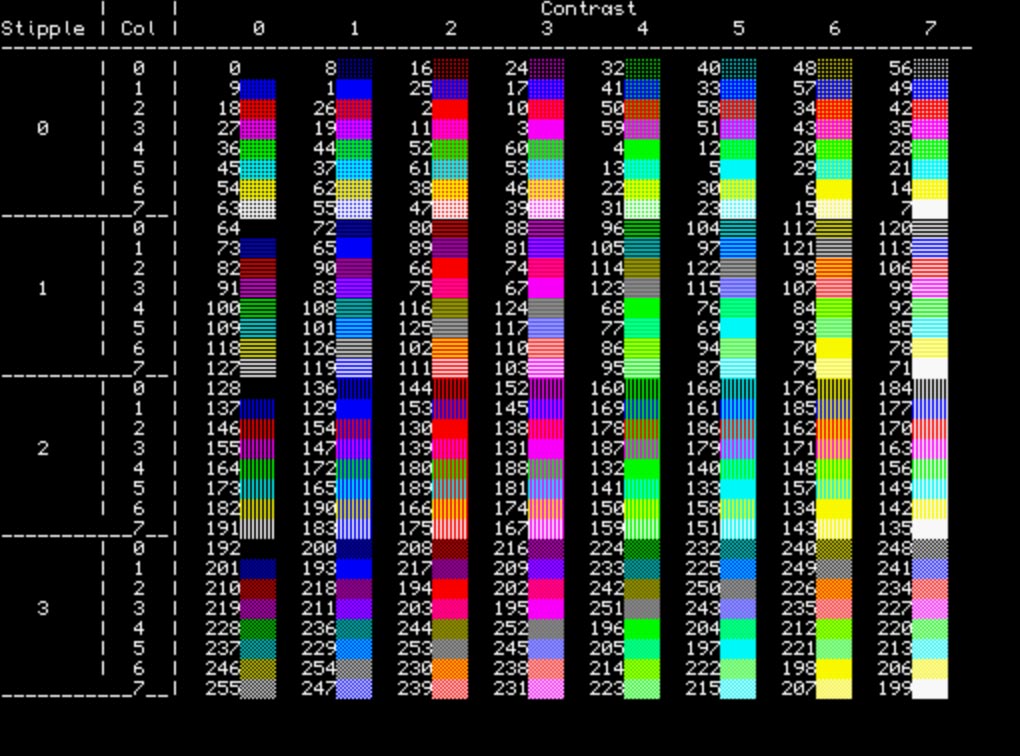1020x756 pixels.
Task: Pick the dark red swatch labeled 210
Action: point(258,589)
